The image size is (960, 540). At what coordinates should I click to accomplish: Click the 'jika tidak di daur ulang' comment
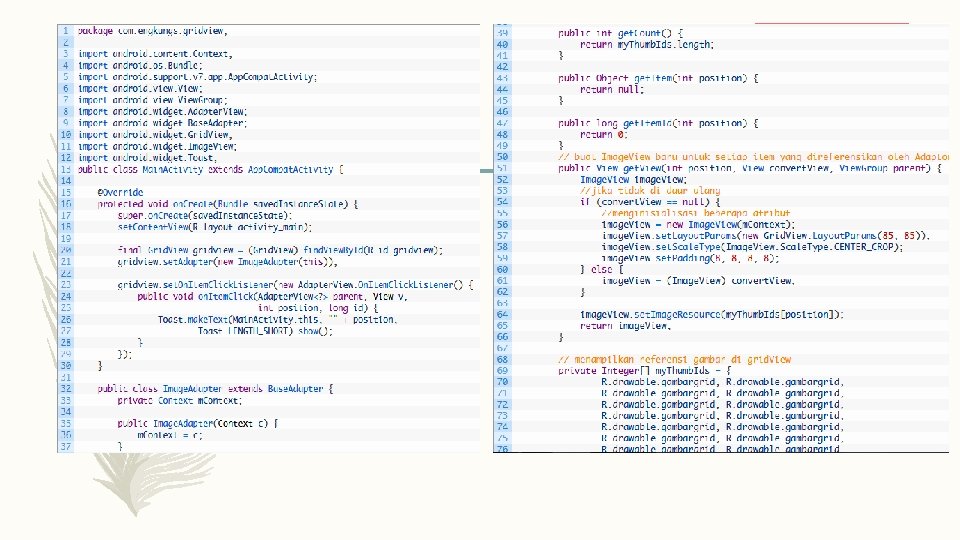click(650, 191)
